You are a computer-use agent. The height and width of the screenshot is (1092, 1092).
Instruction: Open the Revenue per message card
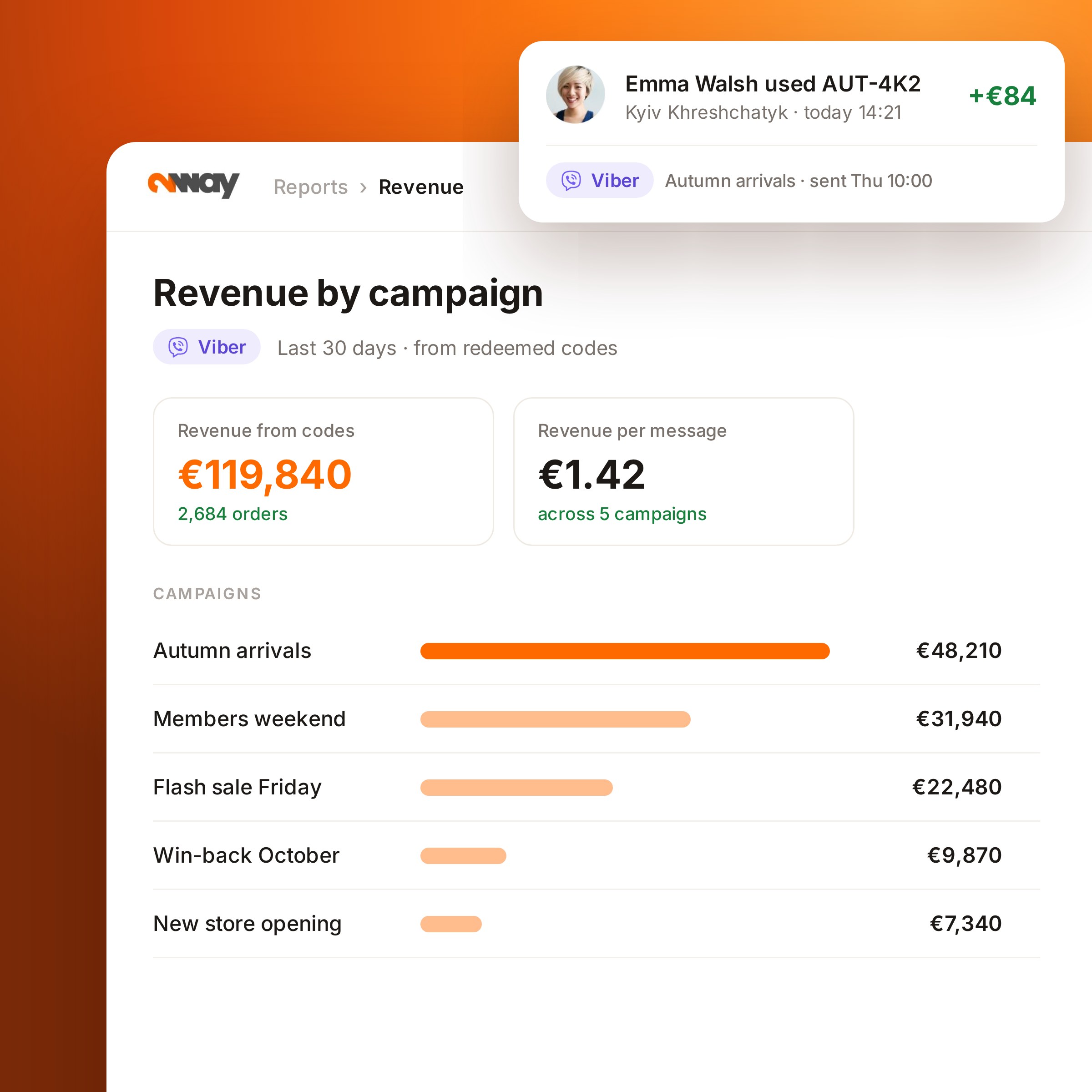click(683, 471)
